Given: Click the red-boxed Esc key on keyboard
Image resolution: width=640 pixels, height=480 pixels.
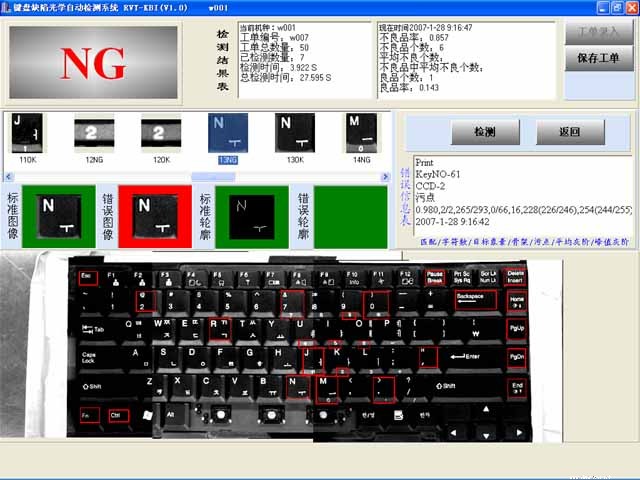Looking at the screenshot, I should tap(88, 278).
